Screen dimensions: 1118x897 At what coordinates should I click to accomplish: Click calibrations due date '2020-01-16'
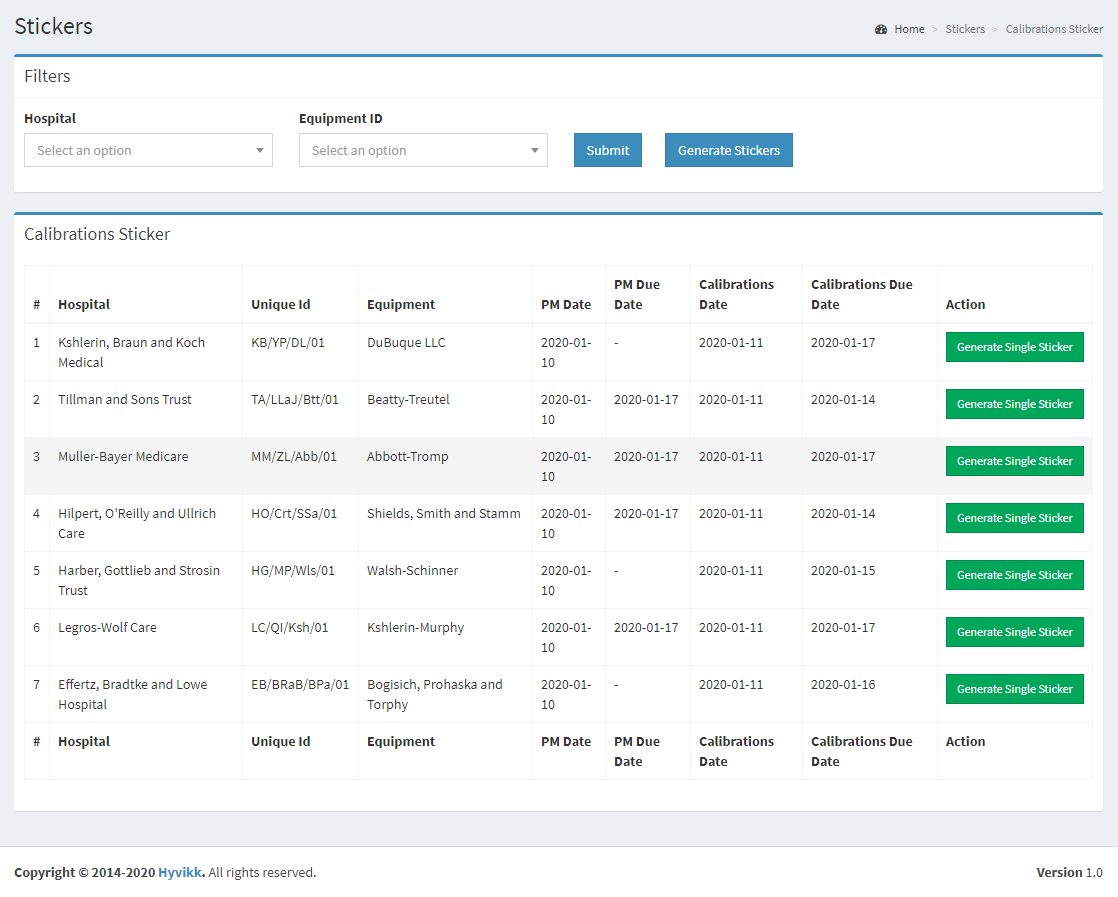point(843,685)
